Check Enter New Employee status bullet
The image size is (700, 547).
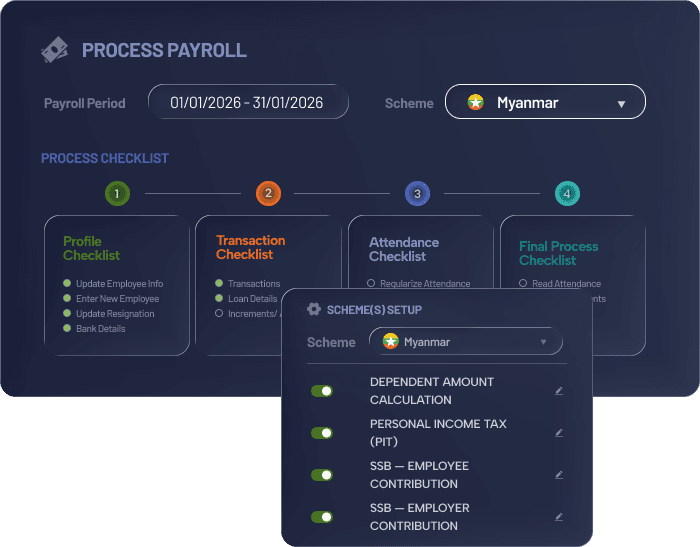coord(67,298)
